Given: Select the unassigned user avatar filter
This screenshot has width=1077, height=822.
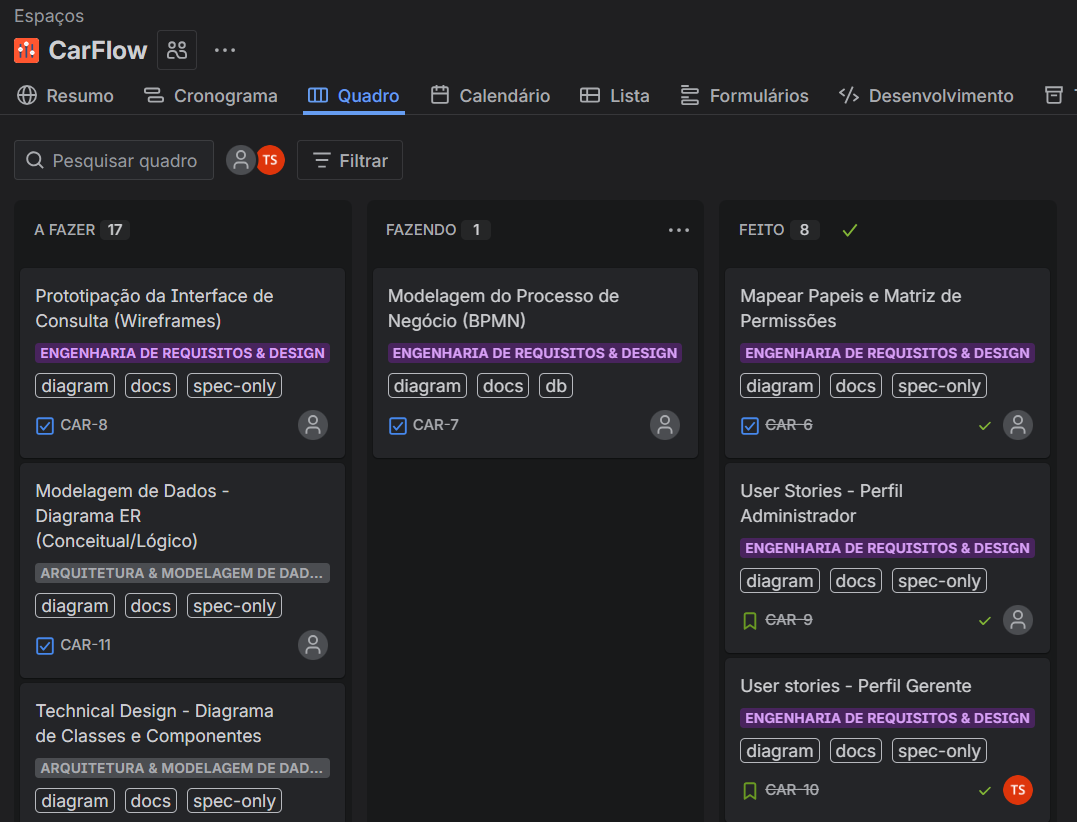Looking at the screenshot, I should tap(240, 160).
